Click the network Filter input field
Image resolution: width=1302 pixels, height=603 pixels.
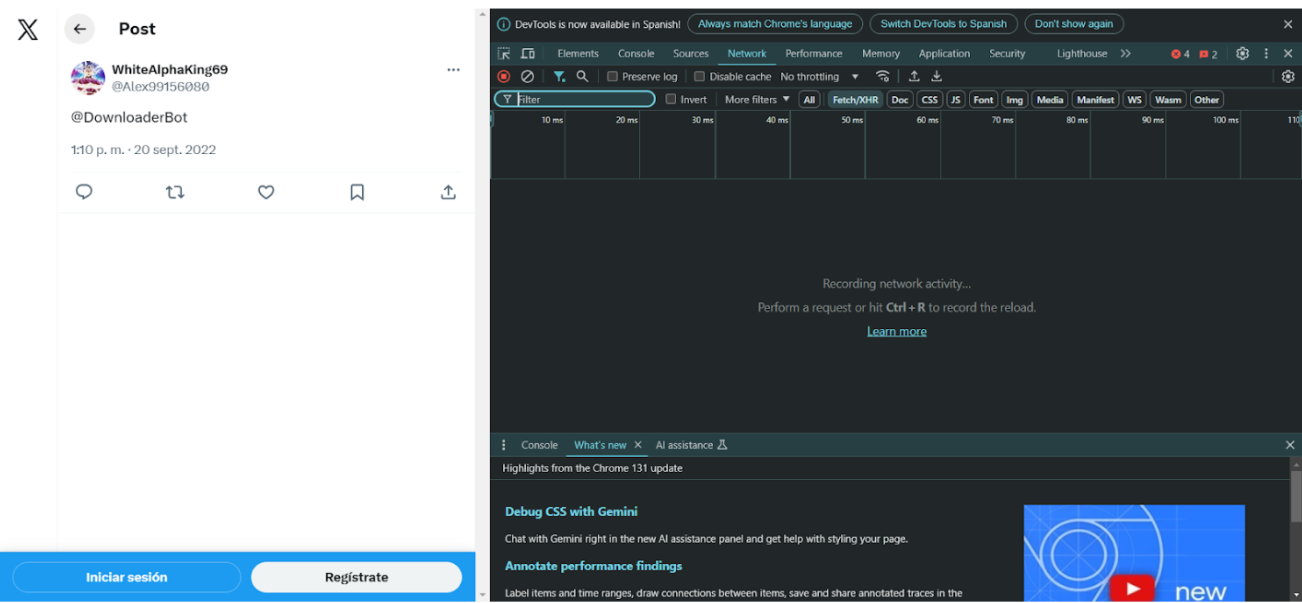click(x=584, y=100)
